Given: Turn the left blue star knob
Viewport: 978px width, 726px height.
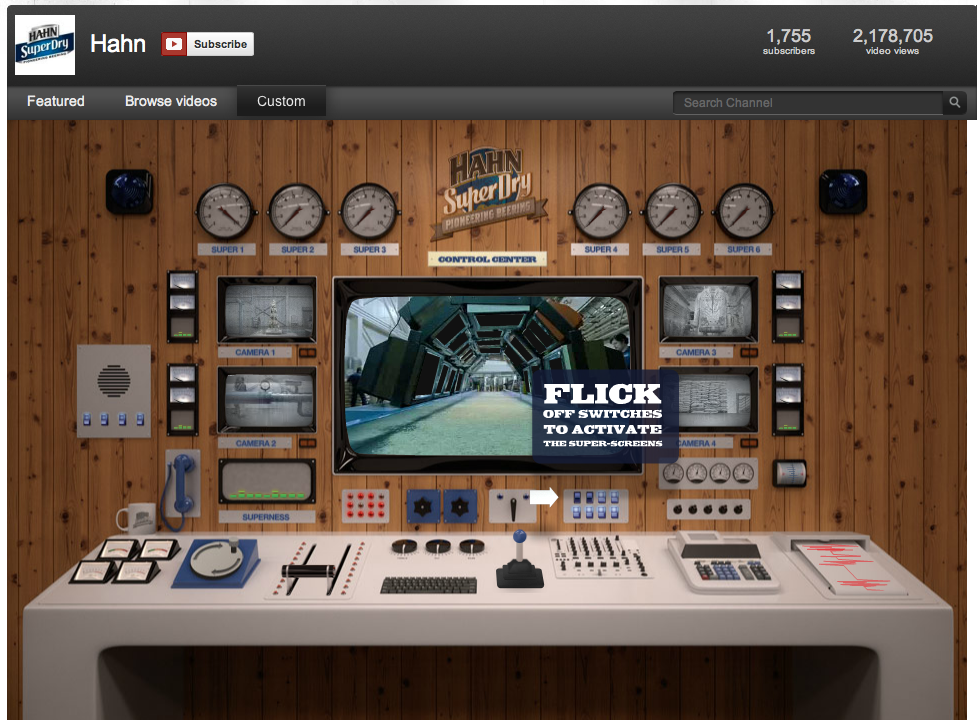Looking at the screenshot, I should tap(423, 506).
